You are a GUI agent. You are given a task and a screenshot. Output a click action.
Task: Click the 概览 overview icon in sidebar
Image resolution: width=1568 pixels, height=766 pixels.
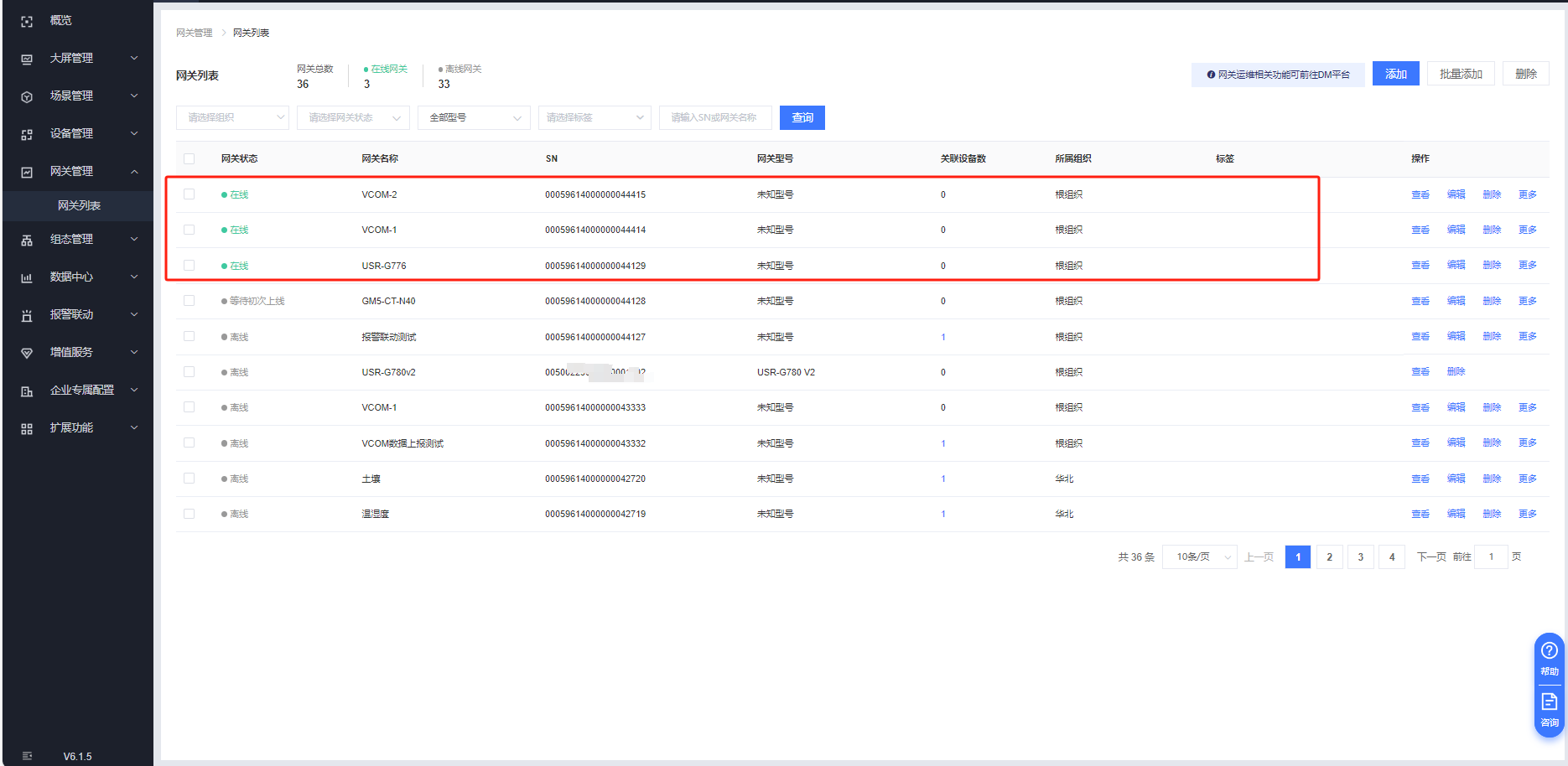[x=27, y=21]
